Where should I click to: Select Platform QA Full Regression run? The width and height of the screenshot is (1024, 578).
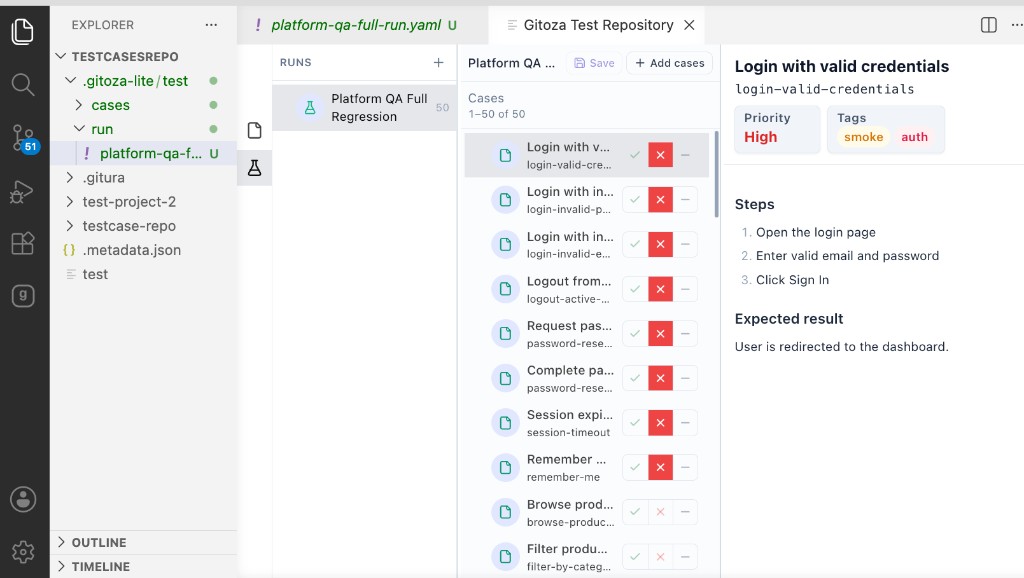coord(364,108)
